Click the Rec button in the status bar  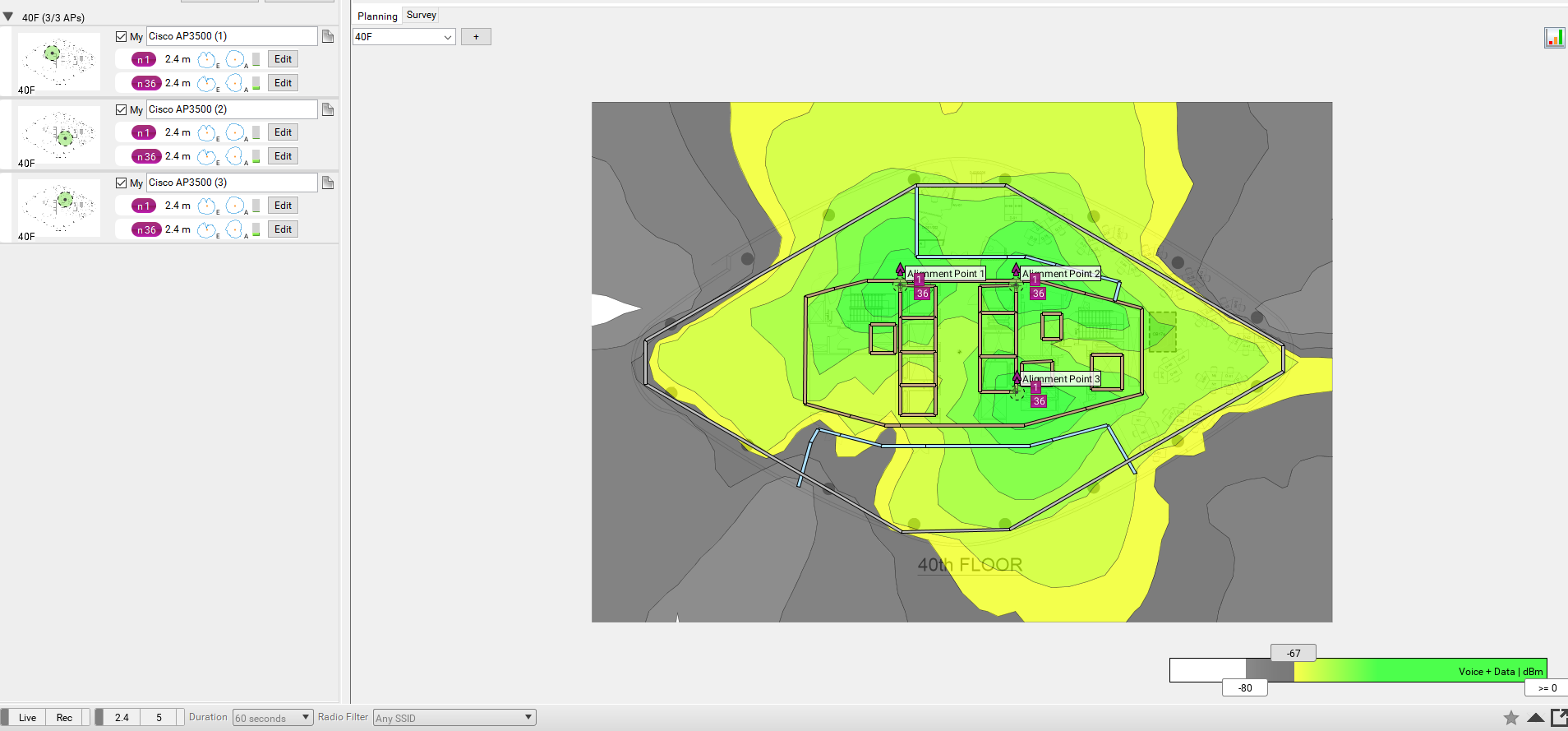(64, 718)
